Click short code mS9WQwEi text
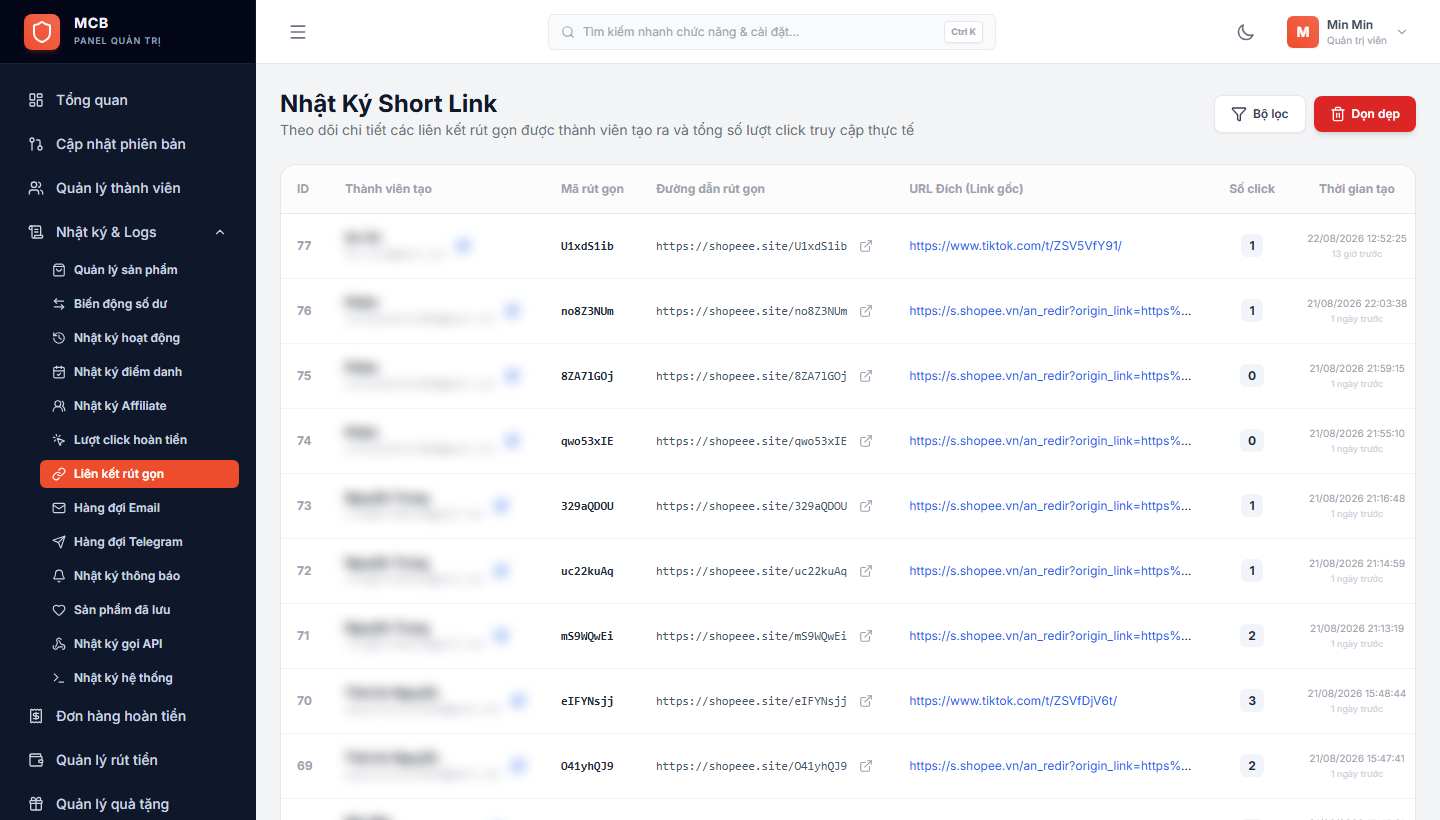 pyautogui.click(x=587, y=636)
